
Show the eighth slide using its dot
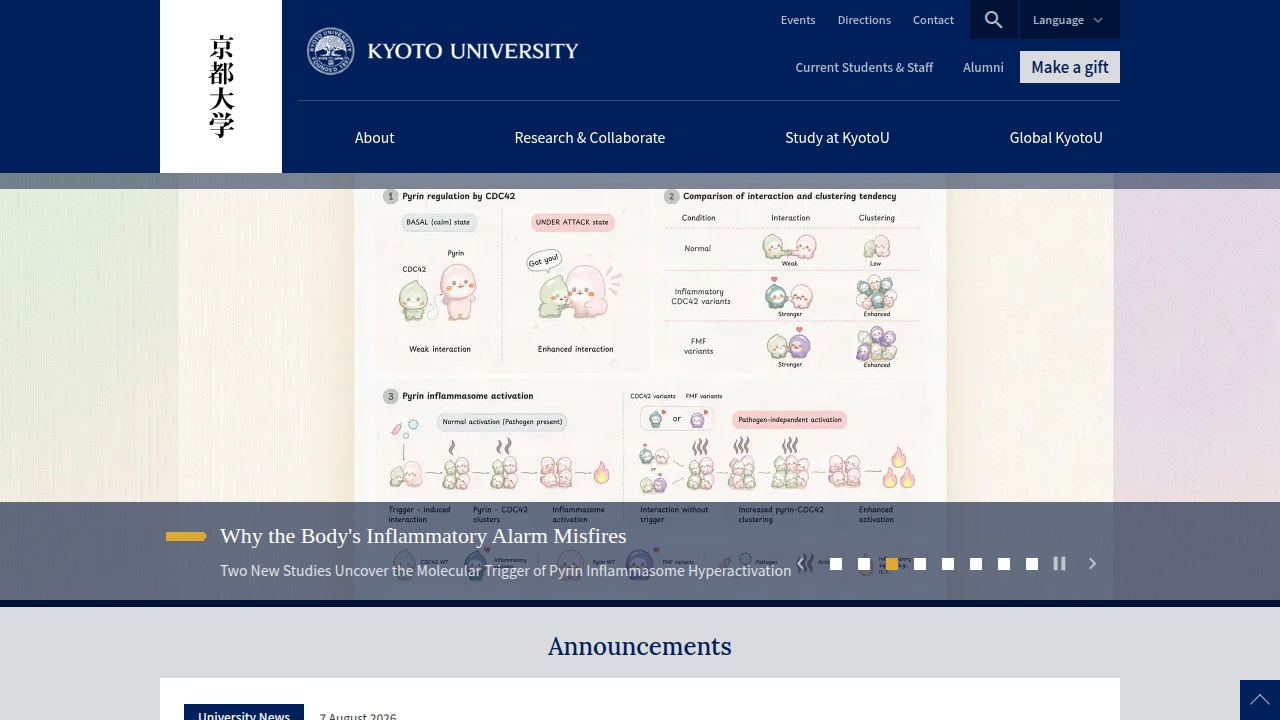point(1032,564)
